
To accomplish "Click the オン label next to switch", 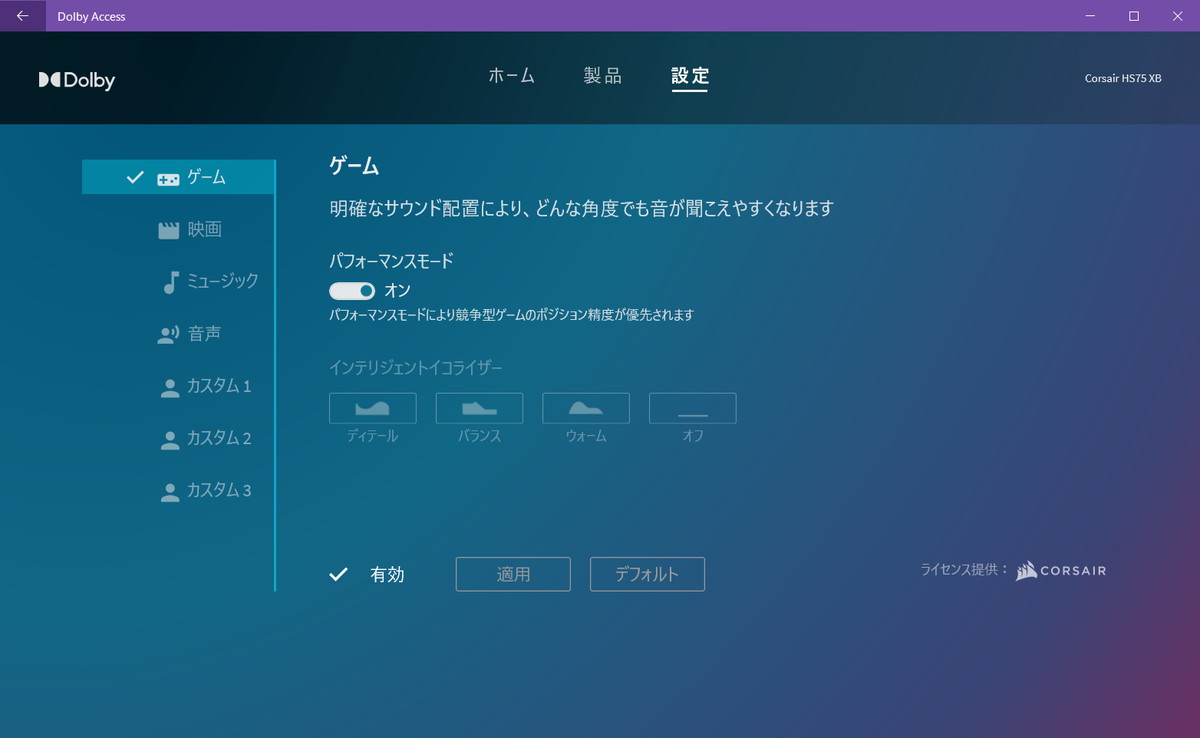I will pyautogui.click(x=397, y=290).
